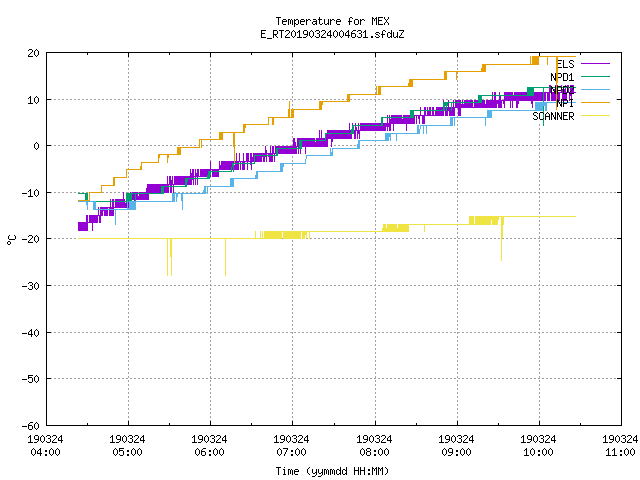Click the x-axis tick label 11:00
This screenshot has width=640, height=480.
[620, 452]
